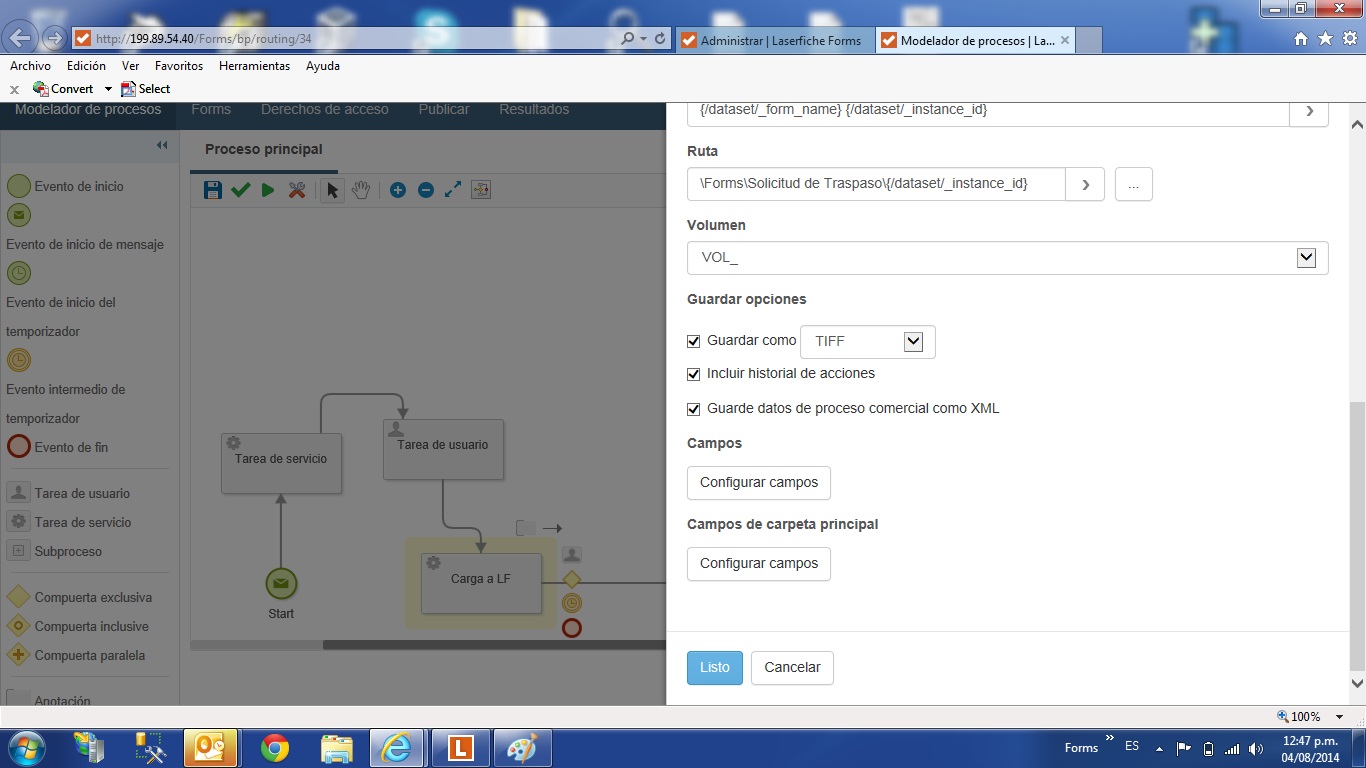
Task: Fit the diagram to the screen using the expand arrows
Action: (x=453, y=190)
